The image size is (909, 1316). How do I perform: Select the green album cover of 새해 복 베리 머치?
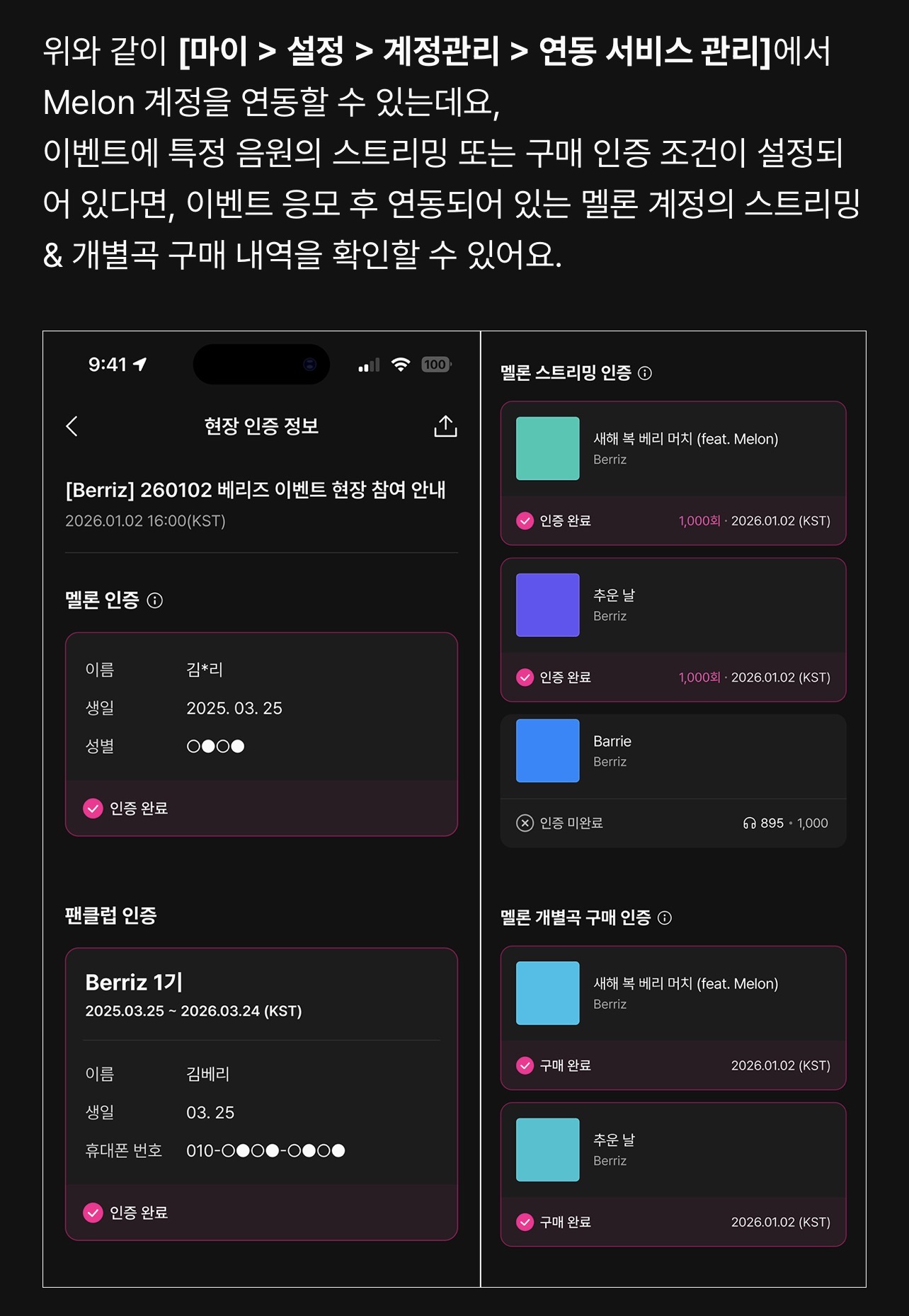pyautogui.click(x=547, y=448)
